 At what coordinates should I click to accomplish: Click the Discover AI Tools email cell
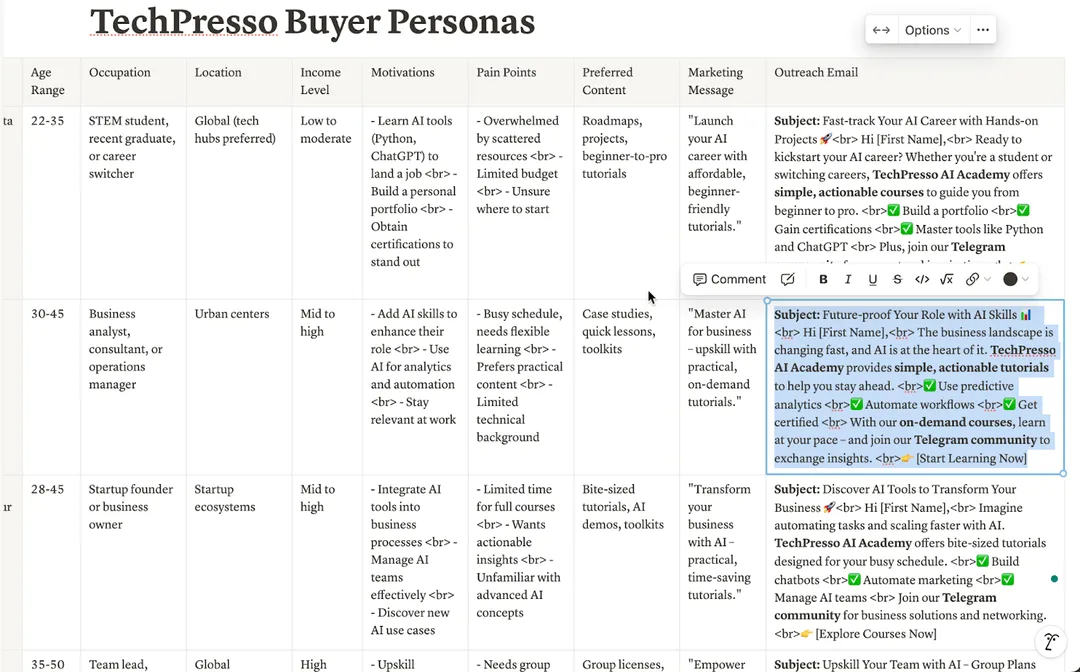click(x=915, y=563)
